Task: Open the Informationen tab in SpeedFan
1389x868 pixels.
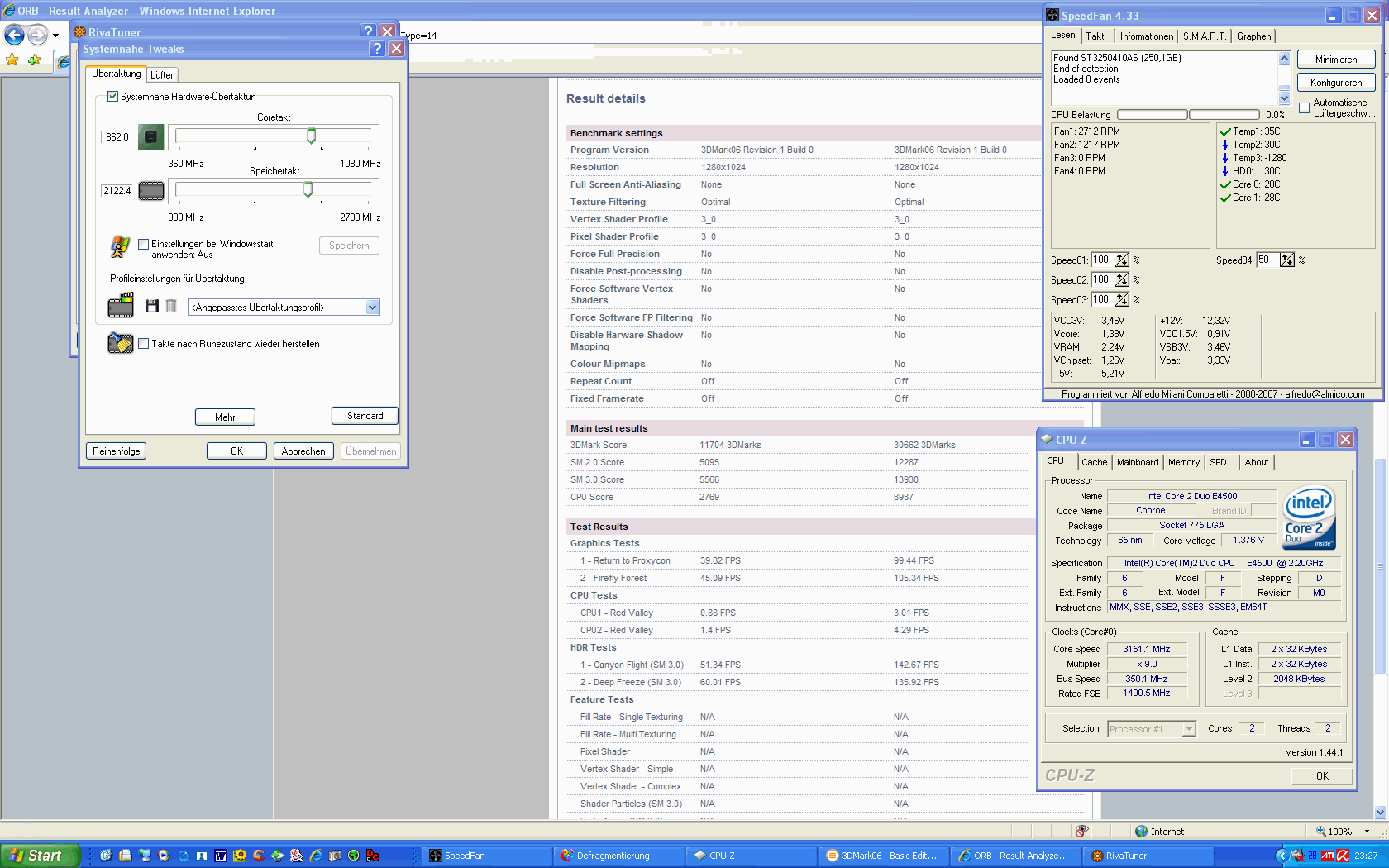Action: (x=1147, y=36)
